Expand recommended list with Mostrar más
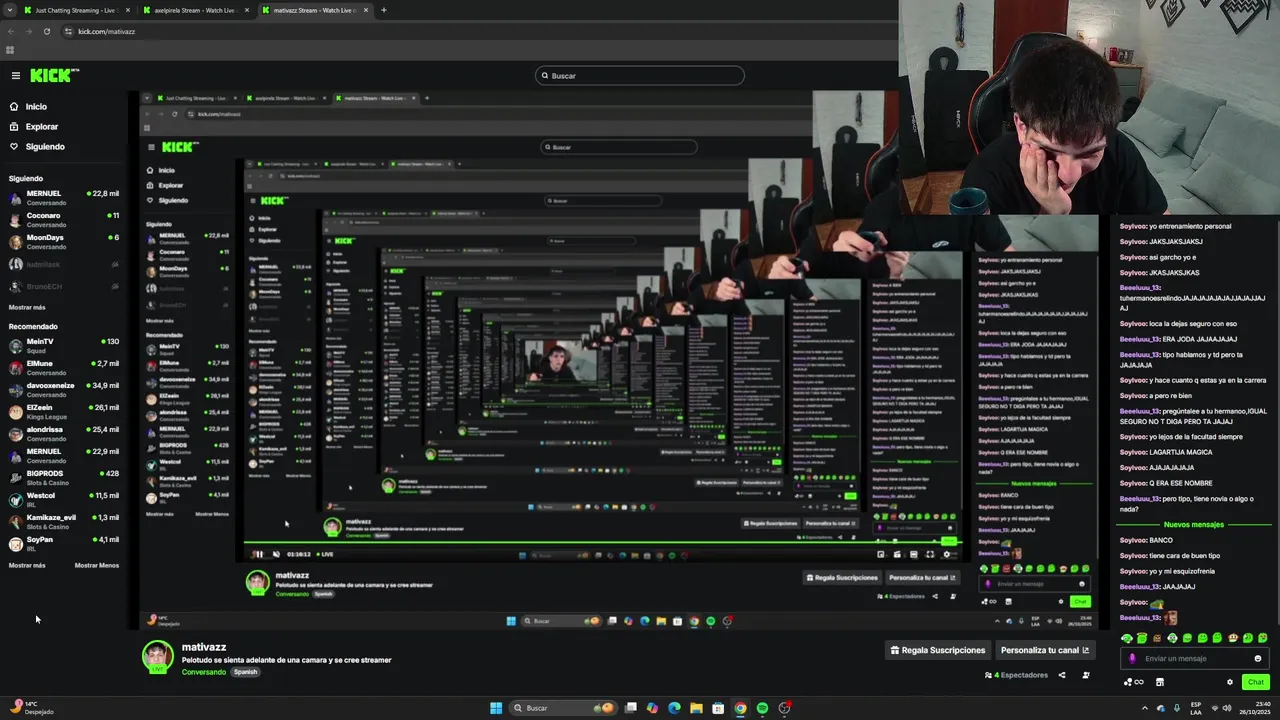Image resolution: width=1280 pixels, height=720 pixels. click(27, 565)
